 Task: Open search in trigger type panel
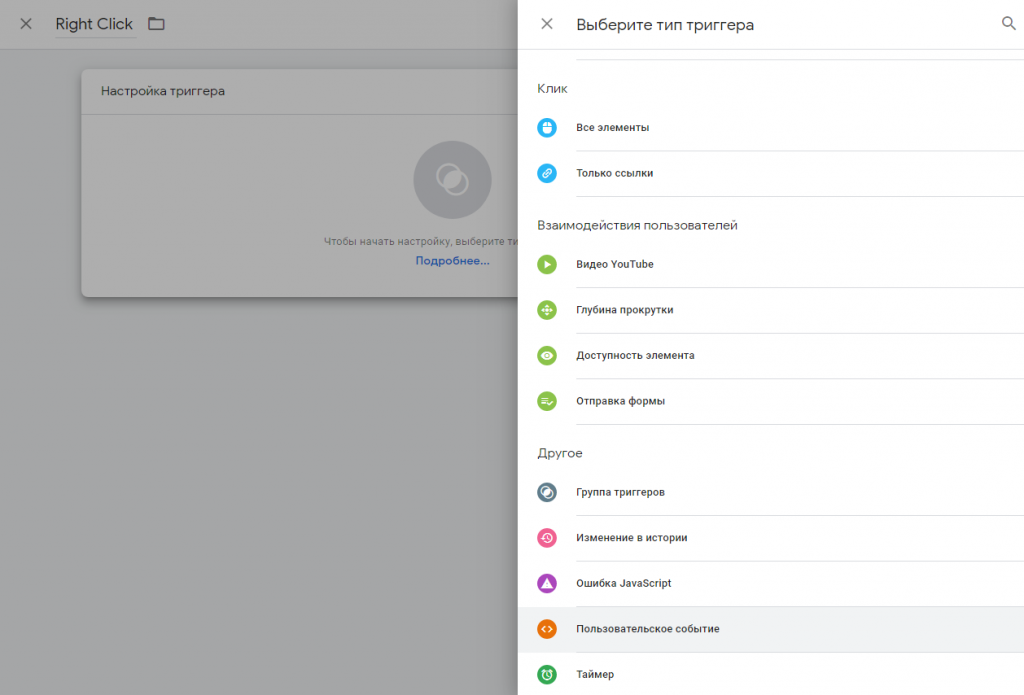coord(1008,24)
